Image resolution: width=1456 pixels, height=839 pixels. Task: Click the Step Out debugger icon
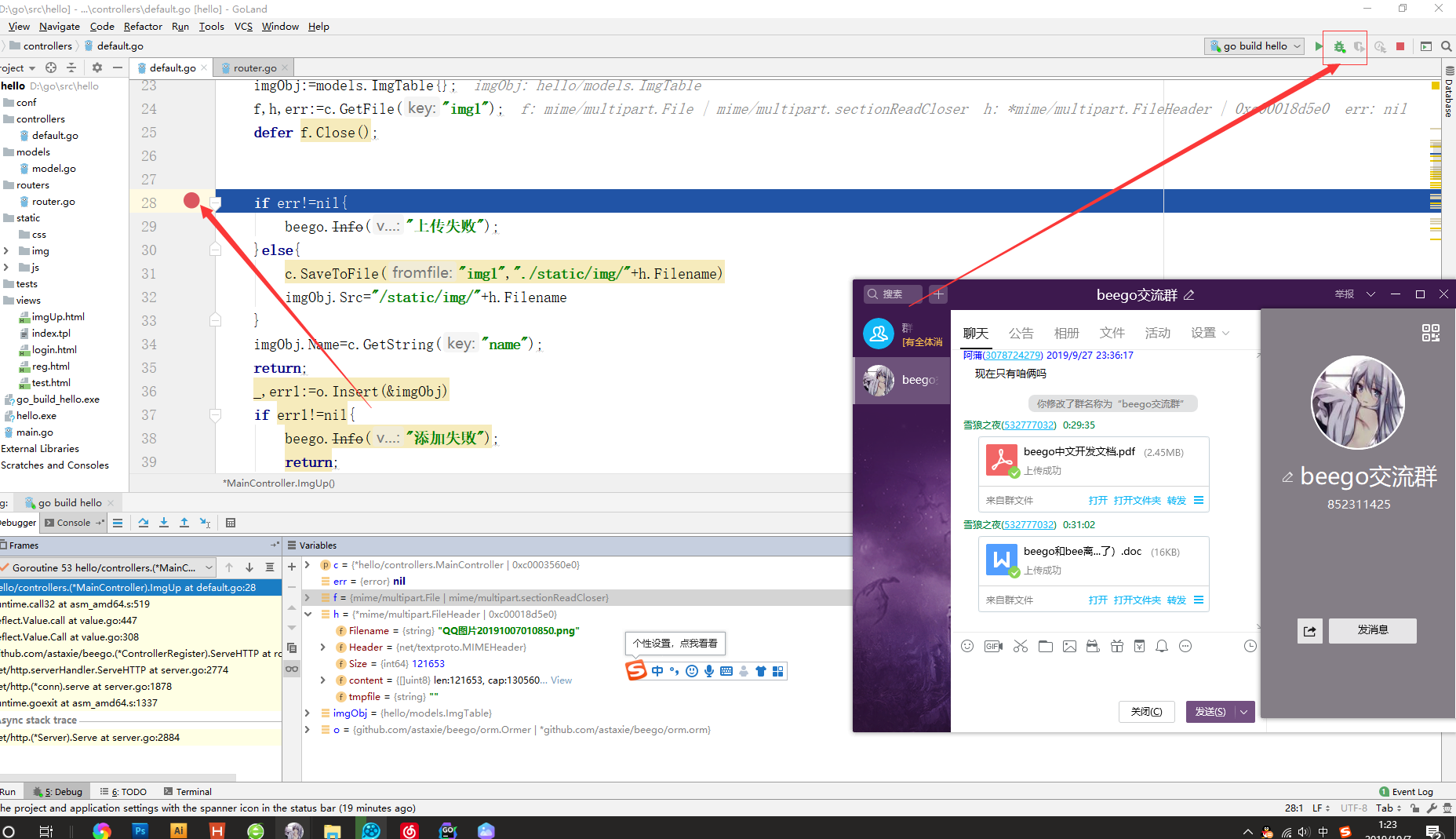coord(184,523)
